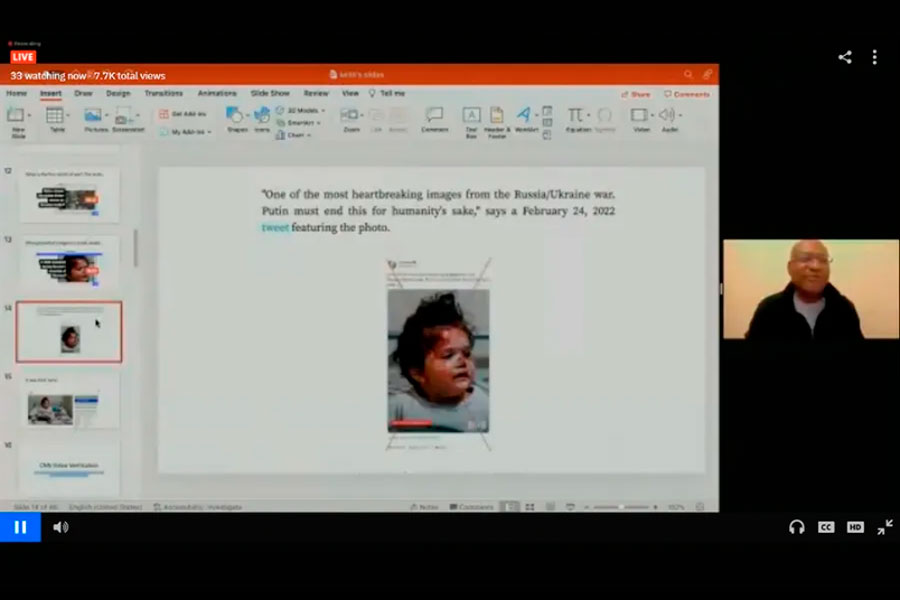This screenshot has width=900, height=600.
Task: Select slide 15 thumbnail
Action: 69,400
